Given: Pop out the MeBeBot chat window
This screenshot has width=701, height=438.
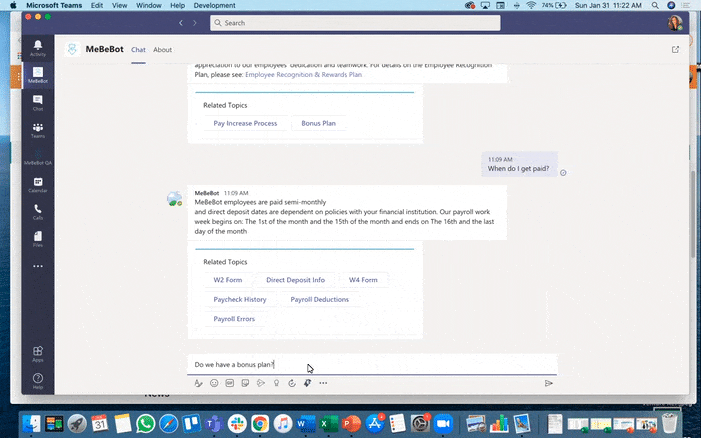Looking at the screenshot, I should coord(675,50).
